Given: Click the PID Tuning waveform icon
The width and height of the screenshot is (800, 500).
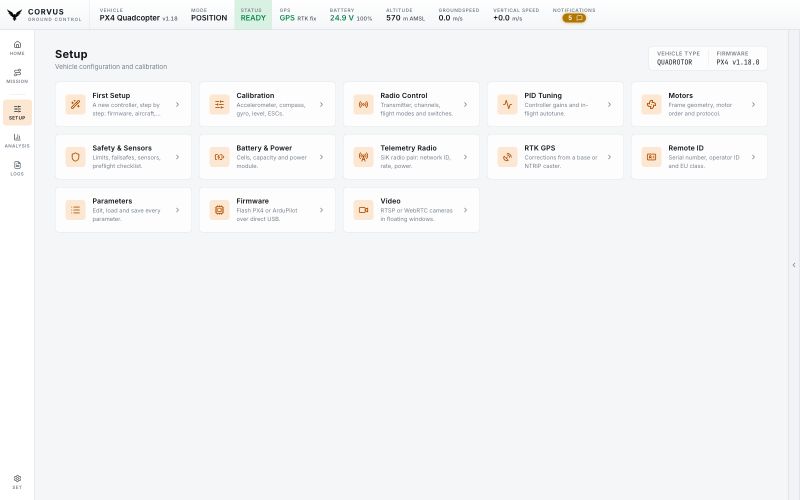Looking at the screenshot, I should point(507,105).
